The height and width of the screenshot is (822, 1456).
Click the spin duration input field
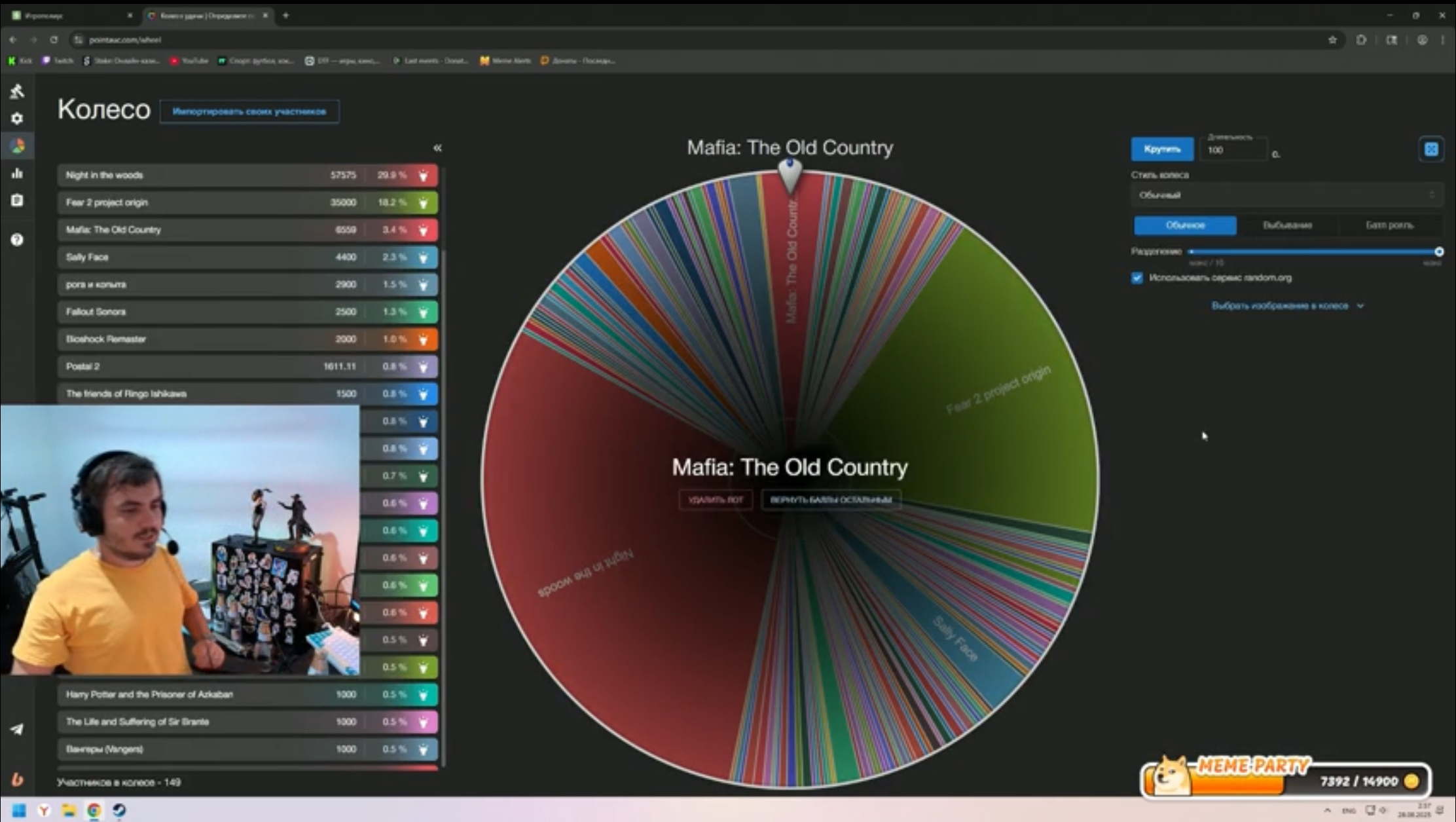(1232, 150)
